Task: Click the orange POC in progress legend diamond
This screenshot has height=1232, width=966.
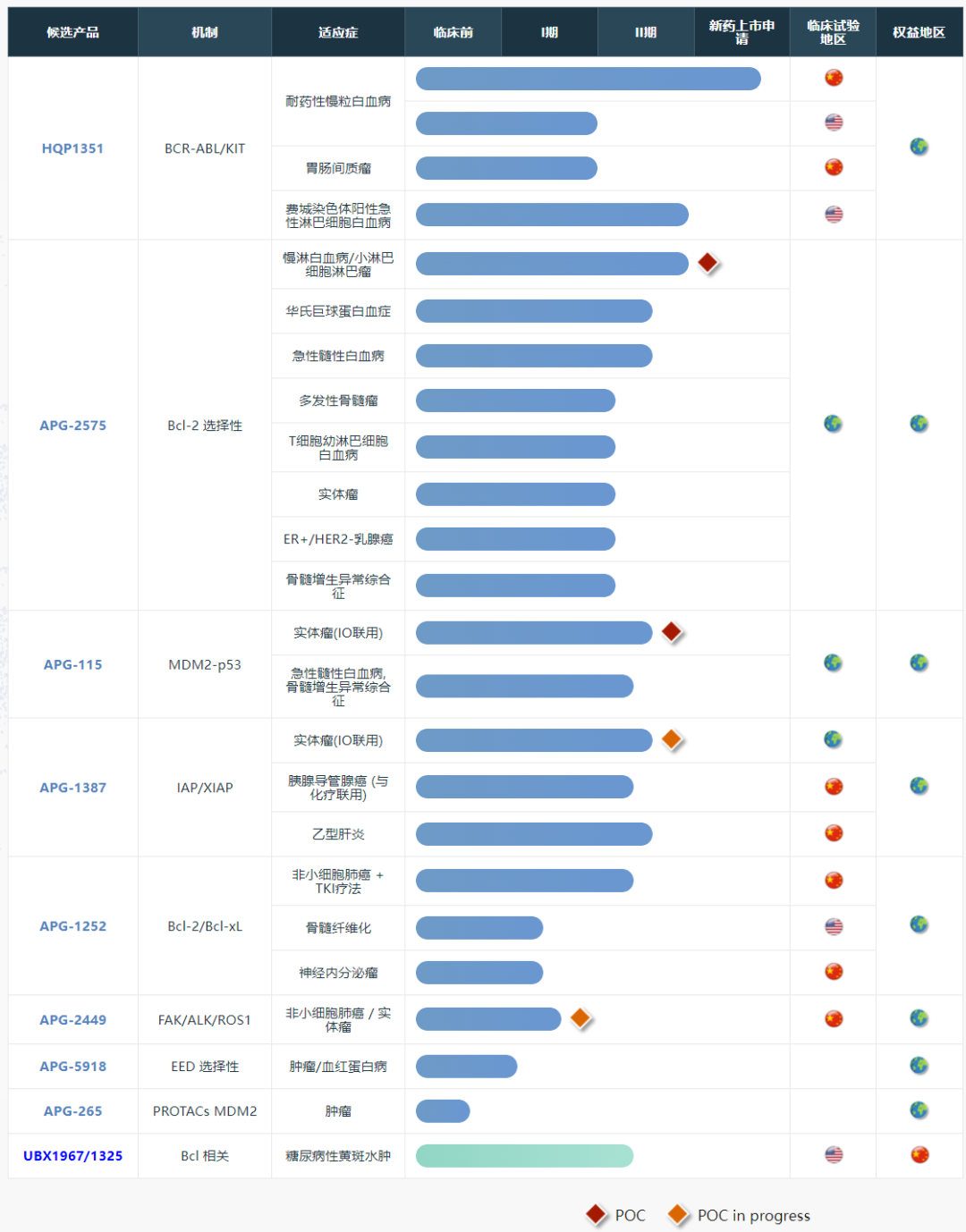Action: 678,1214
